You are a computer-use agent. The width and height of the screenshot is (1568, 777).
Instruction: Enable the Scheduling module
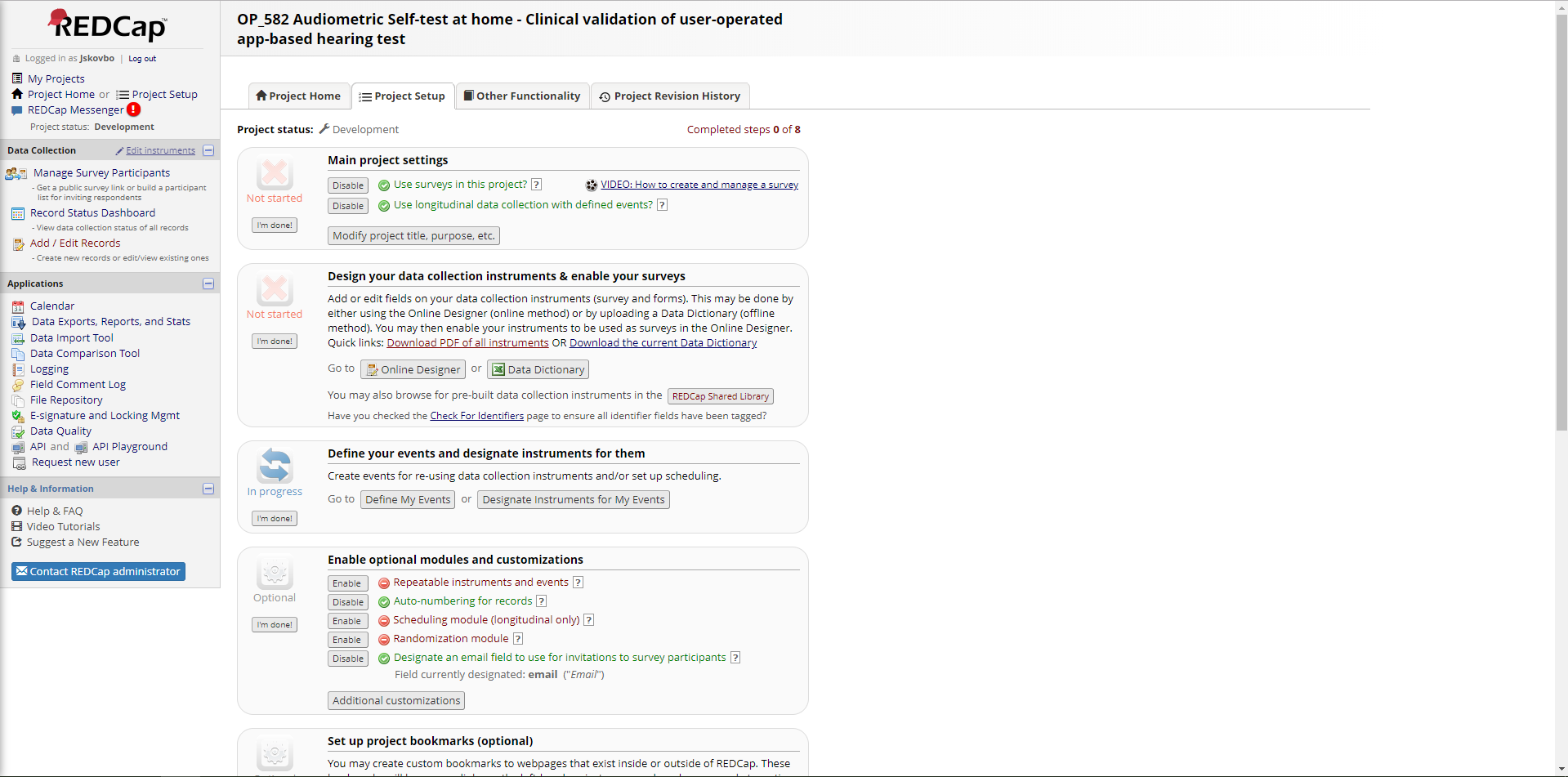347,621
